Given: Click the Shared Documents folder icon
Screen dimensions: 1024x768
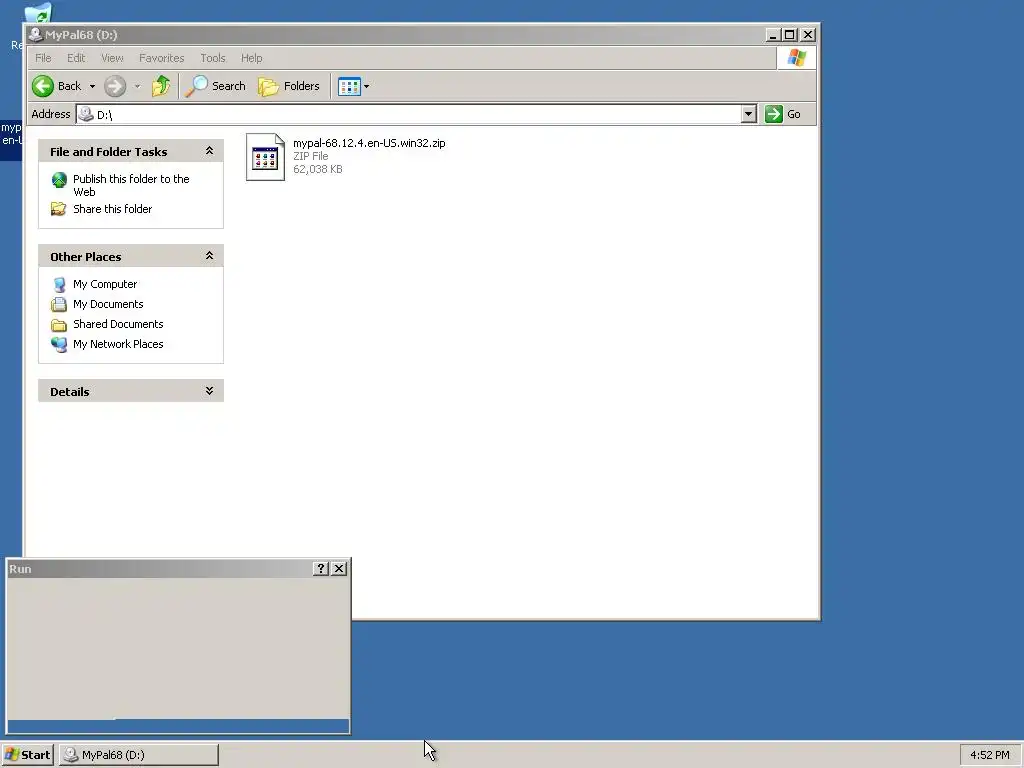Looking at the screenshot, I should pyautogui.click(x=59, y=325).
